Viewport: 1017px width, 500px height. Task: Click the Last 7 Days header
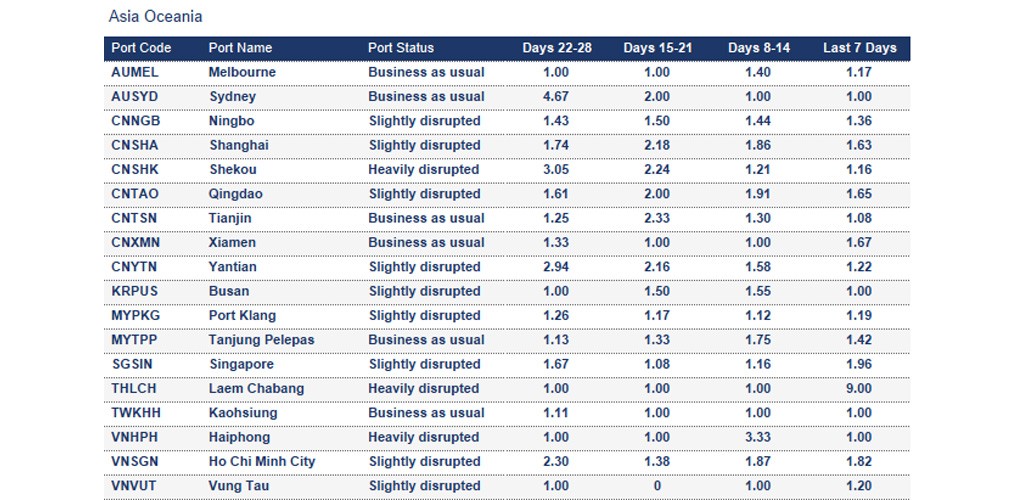(859, 48)
